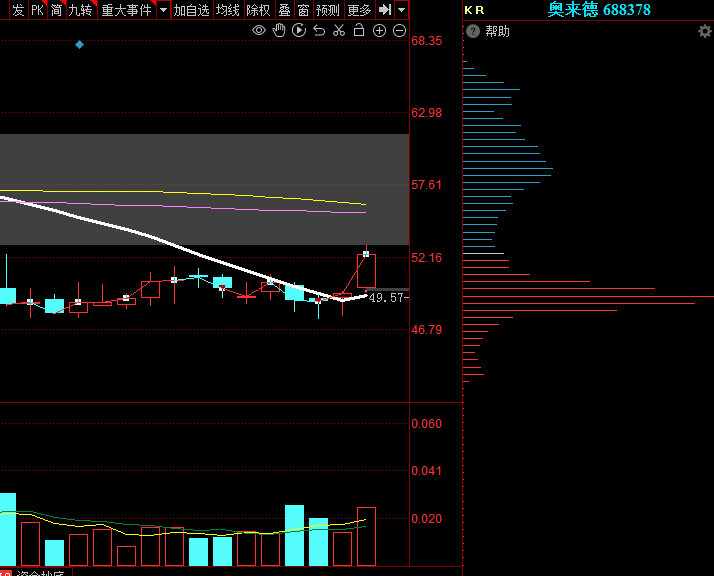Click the 奥来德 688378 stock title
Image resolution: width=714 pixels, height=576 pixels.
(599, 10)
